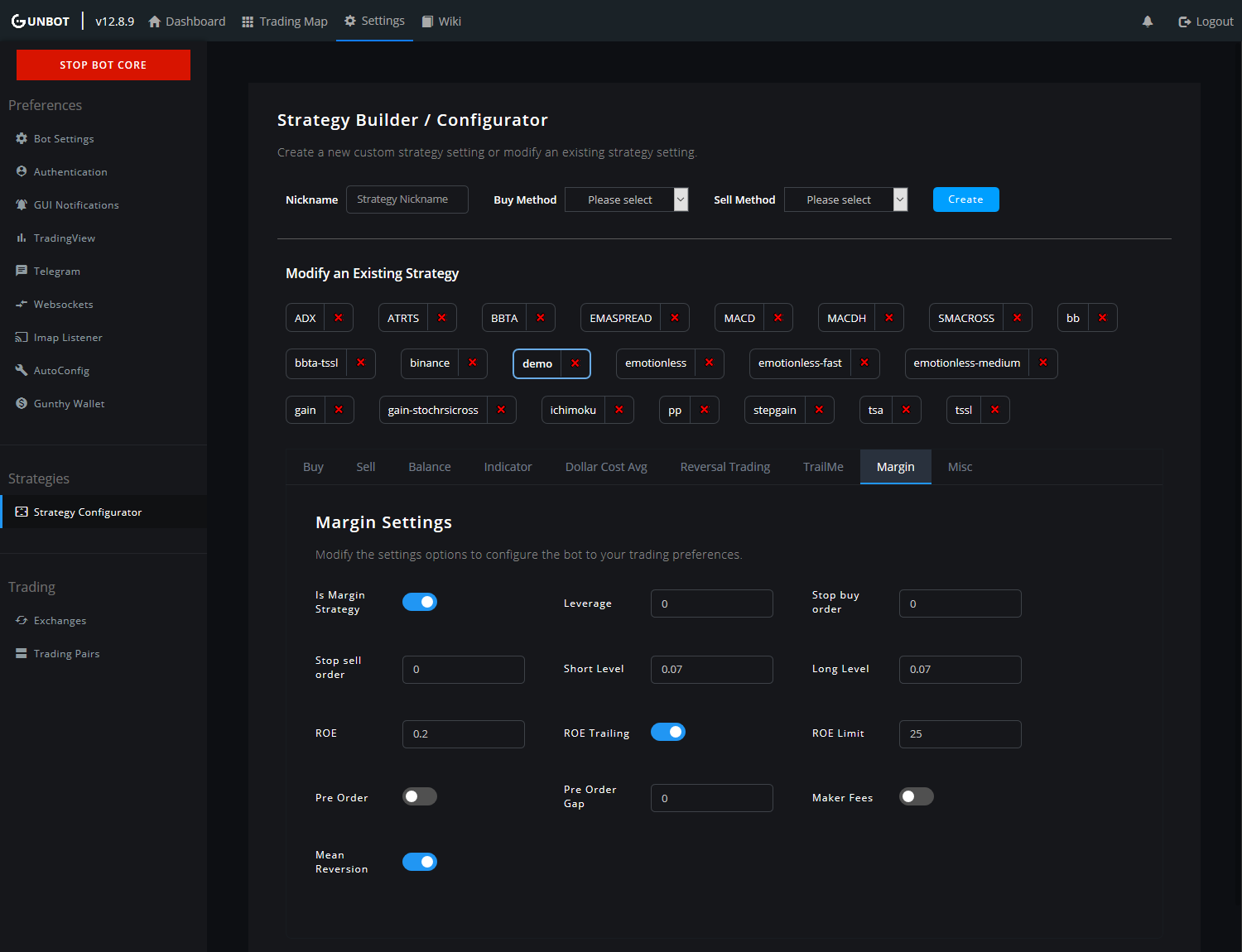This screenshot has height=952, width=1242.
Task: Remove the MACD strategy using red X
Action: (x=777, y=318)
